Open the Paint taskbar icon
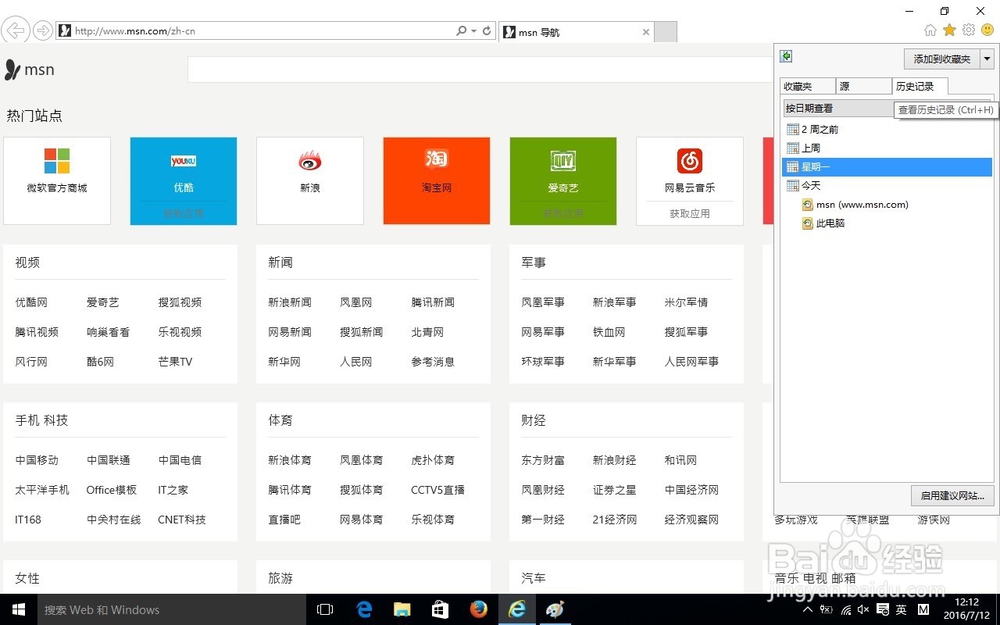Screen dimensions: 1000x625 click(x=555, y=610)
